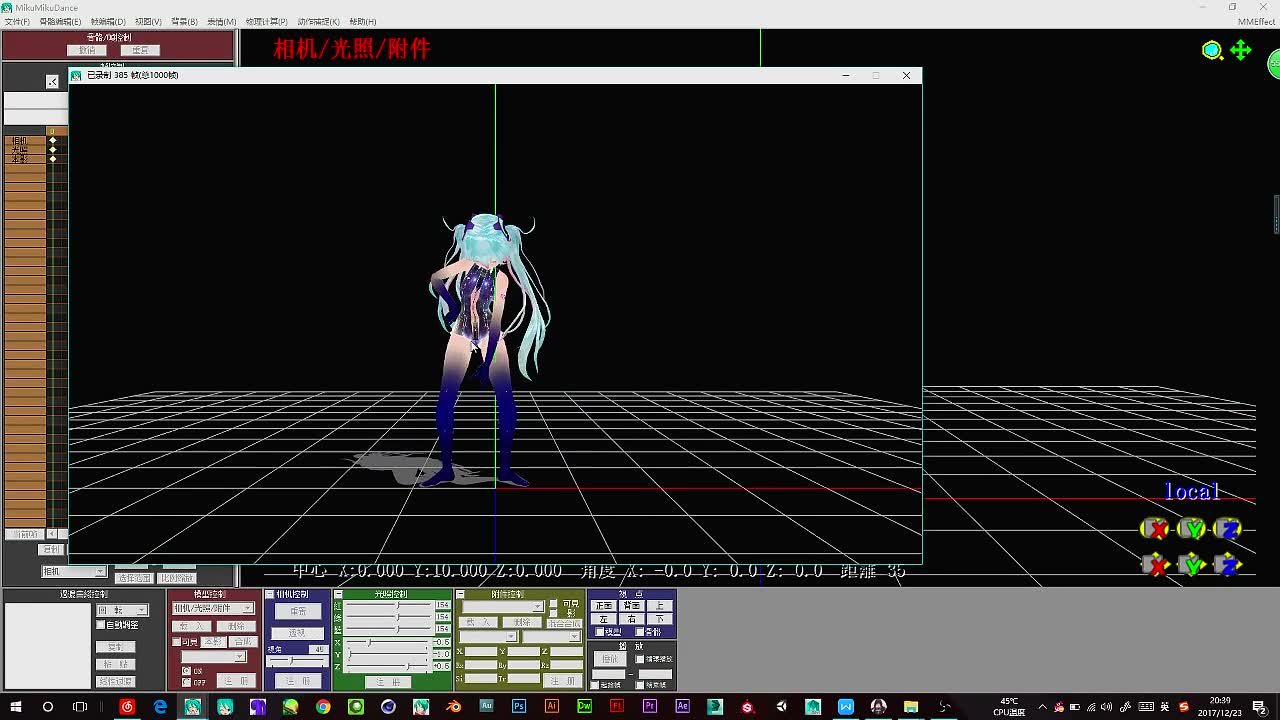Click the lower X axis move icon
This screenshot has width=1280, height=720.
pyautogui.click(x=1155, y=564)
